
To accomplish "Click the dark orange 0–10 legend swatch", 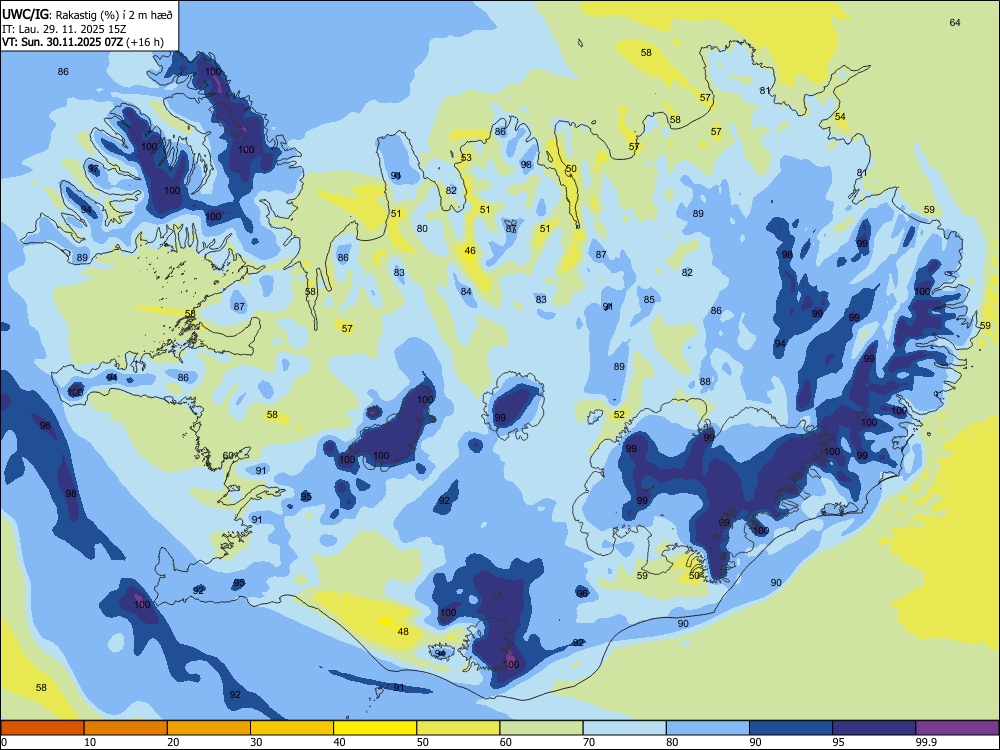I will click(x=42, y=728).
